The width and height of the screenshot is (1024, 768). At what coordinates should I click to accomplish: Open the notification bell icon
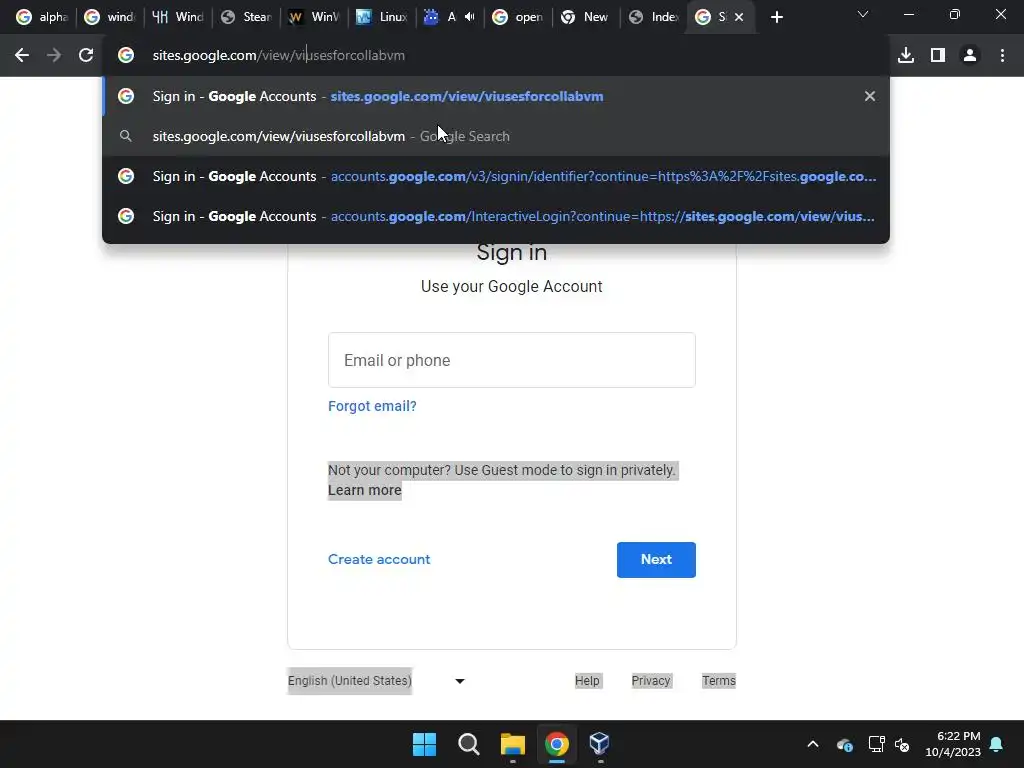[997, 744]
